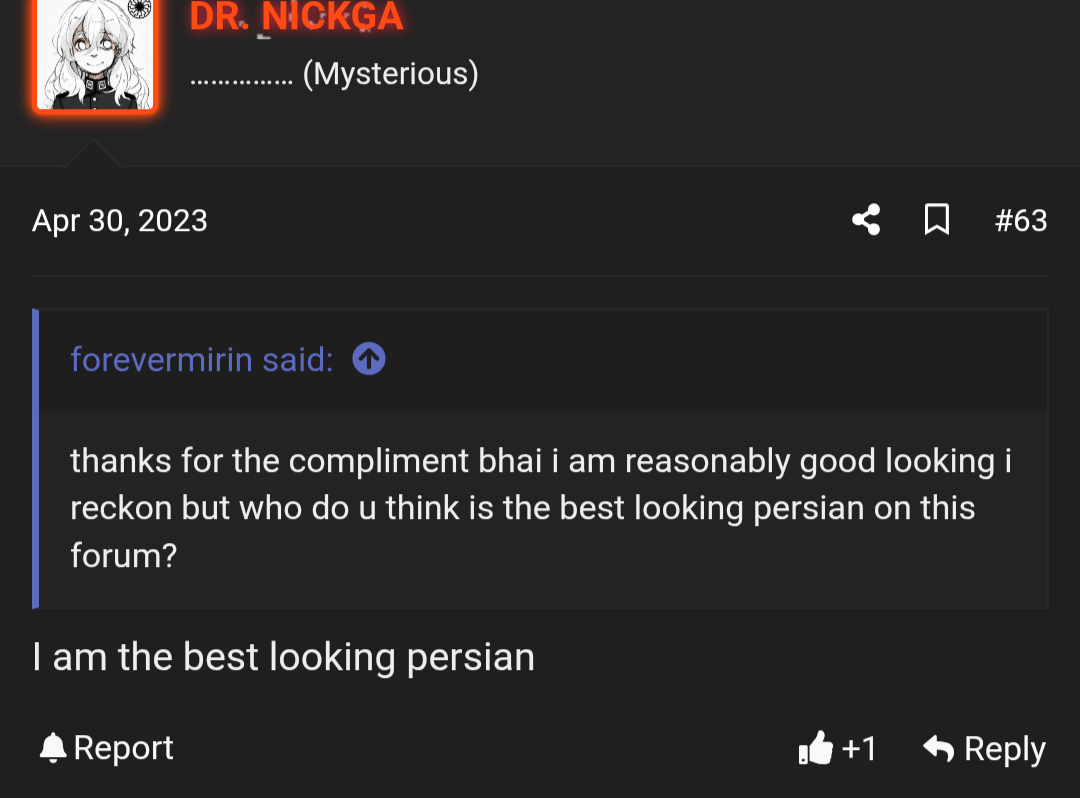This screenshot has height=798, width=1080.
Task: Open DR. NICKGA's profile from the username
Action: 296,16
